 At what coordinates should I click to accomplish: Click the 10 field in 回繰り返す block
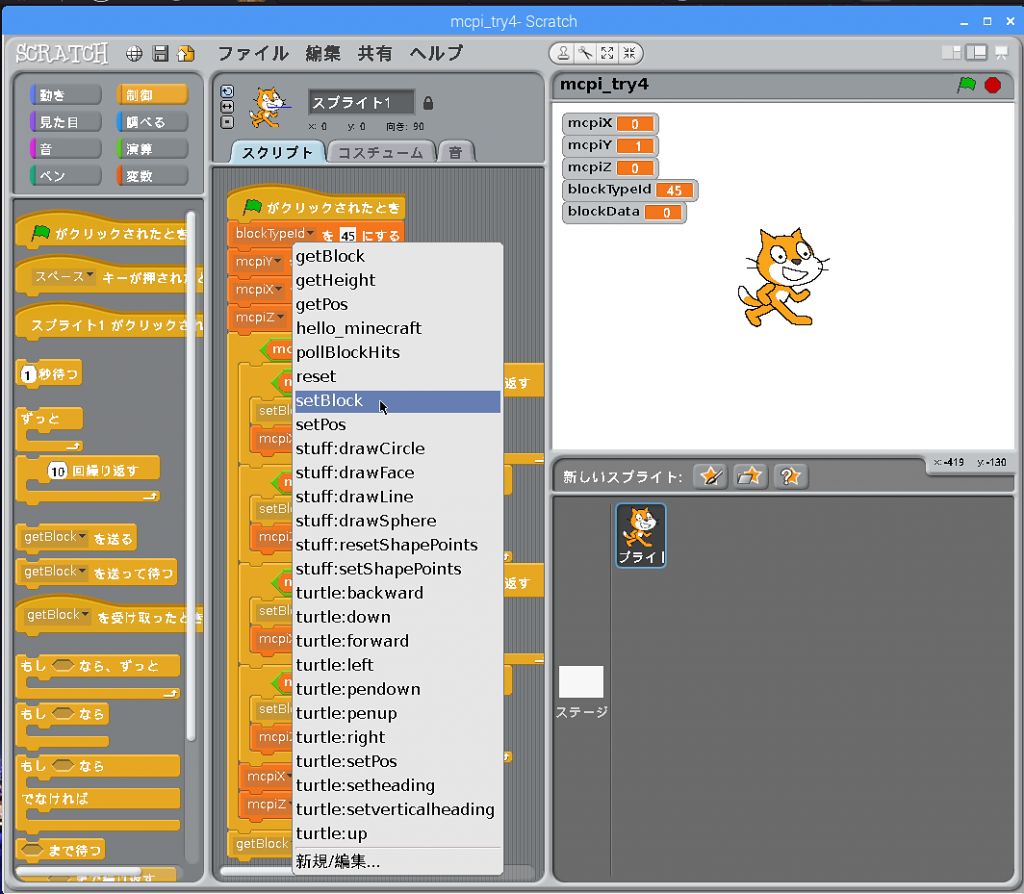tap(57, 471)
